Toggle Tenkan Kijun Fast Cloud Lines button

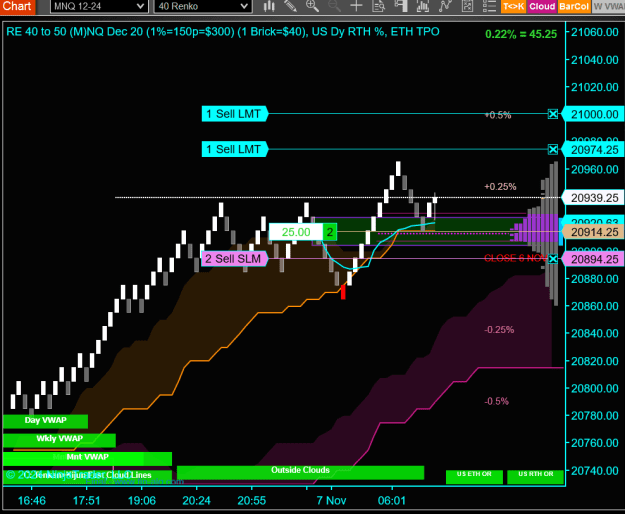[x=87, y=476]
